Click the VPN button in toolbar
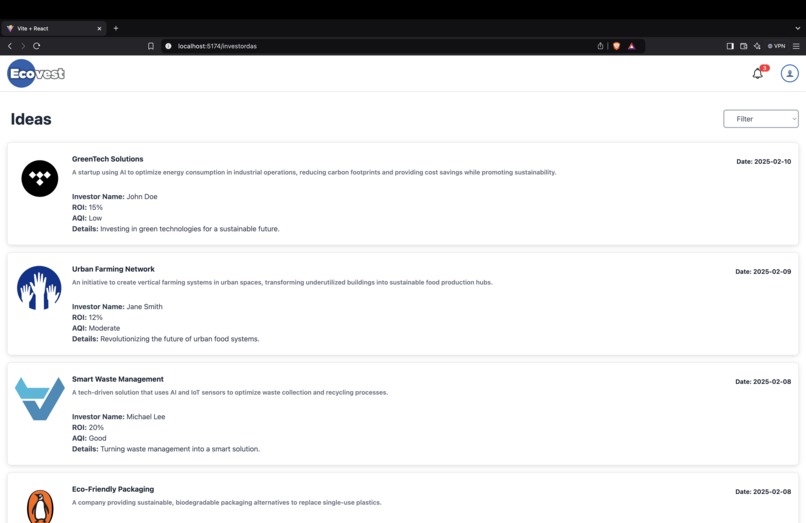Image resolution: width=806 pixels, height=523 pixels. click(x=776, y=46)
